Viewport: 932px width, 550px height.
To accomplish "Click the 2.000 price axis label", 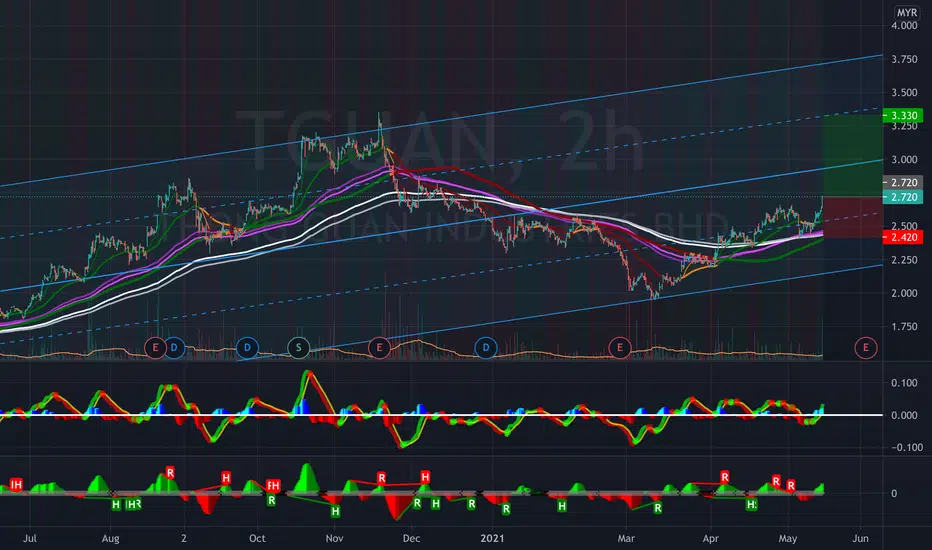I will (904, 293).
